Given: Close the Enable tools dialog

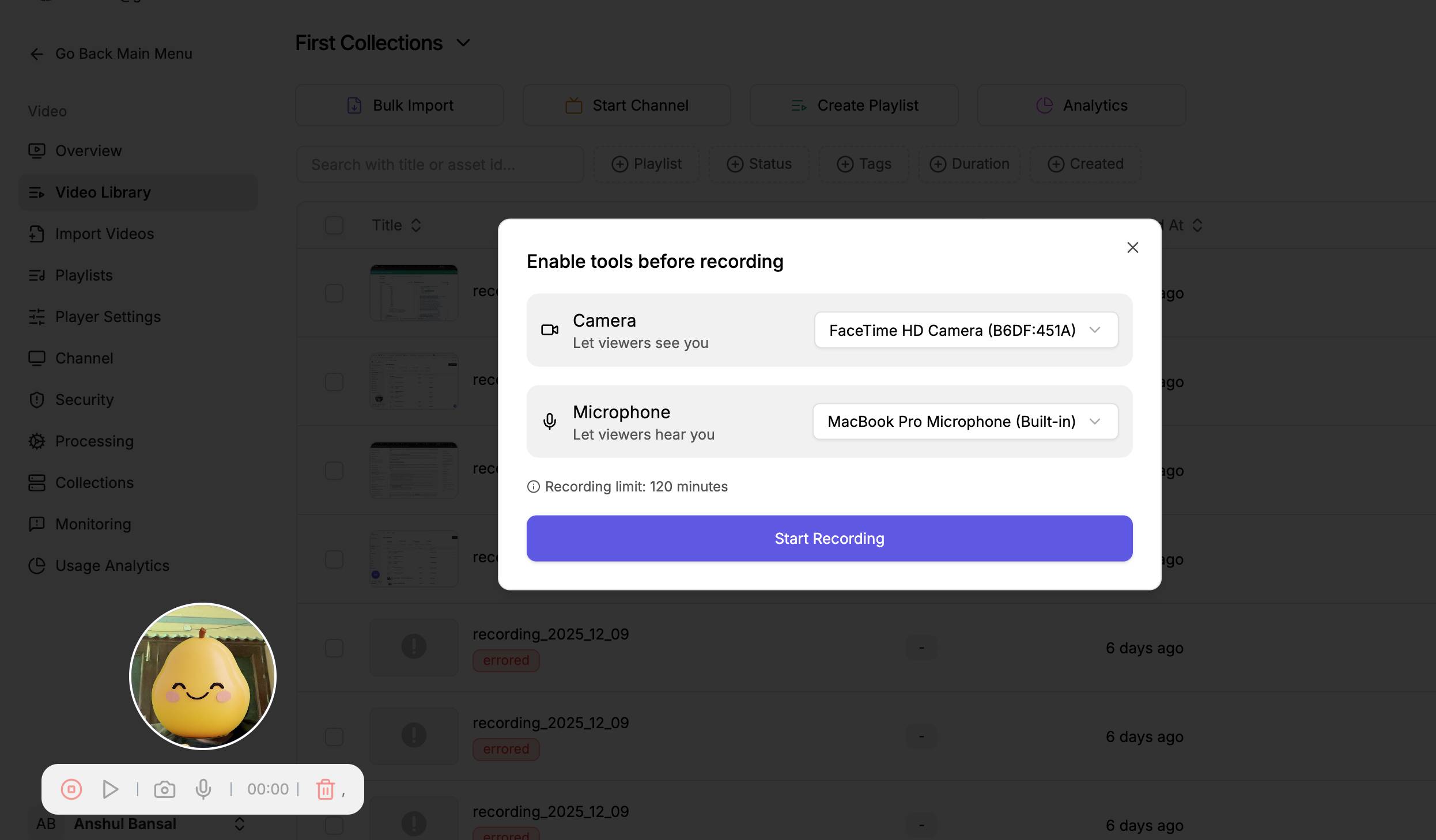Looking at the screenshot, I should (1132, 248).
